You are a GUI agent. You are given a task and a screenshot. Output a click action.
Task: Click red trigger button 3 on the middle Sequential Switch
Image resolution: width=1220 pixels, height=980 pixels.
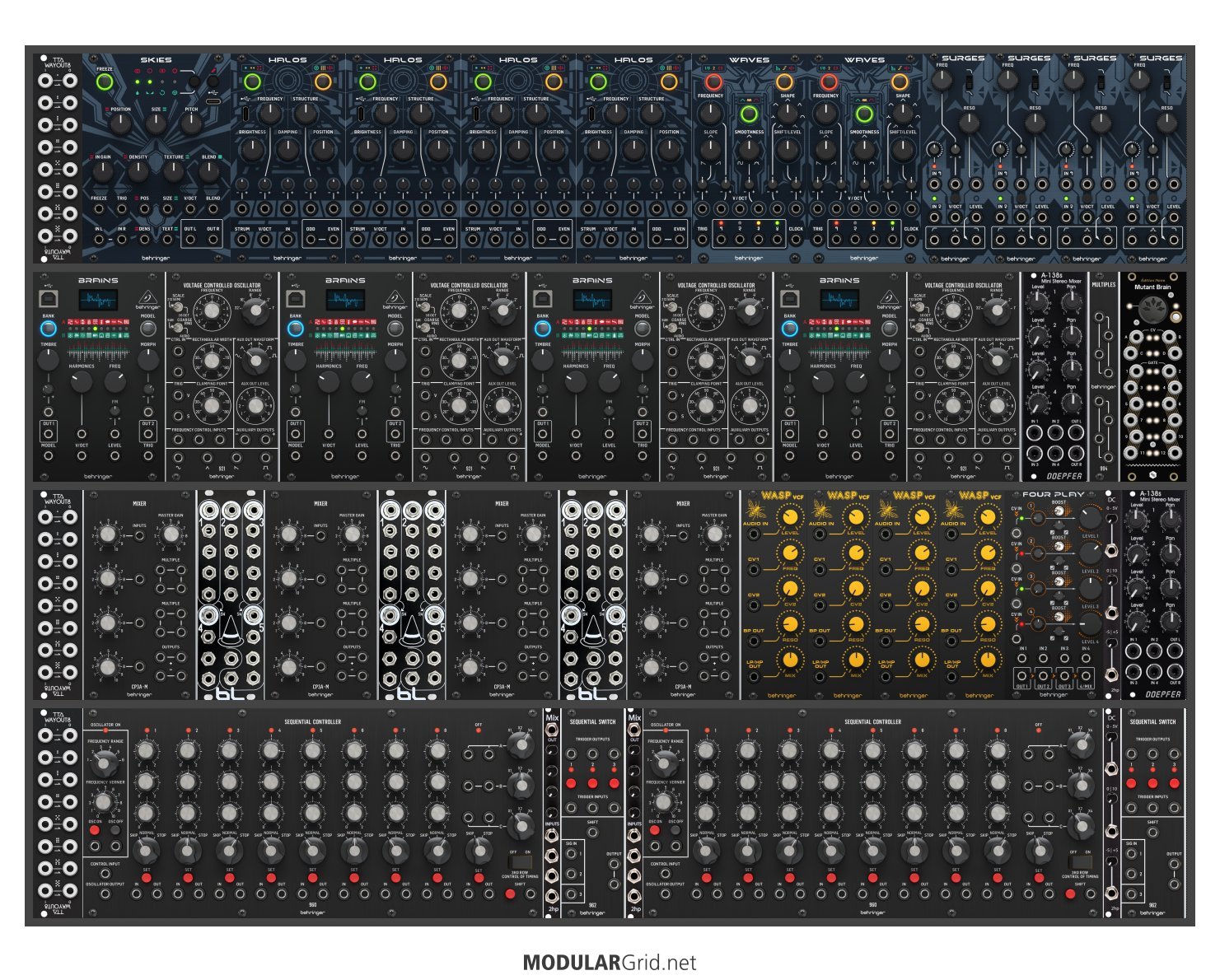point(614,783)
